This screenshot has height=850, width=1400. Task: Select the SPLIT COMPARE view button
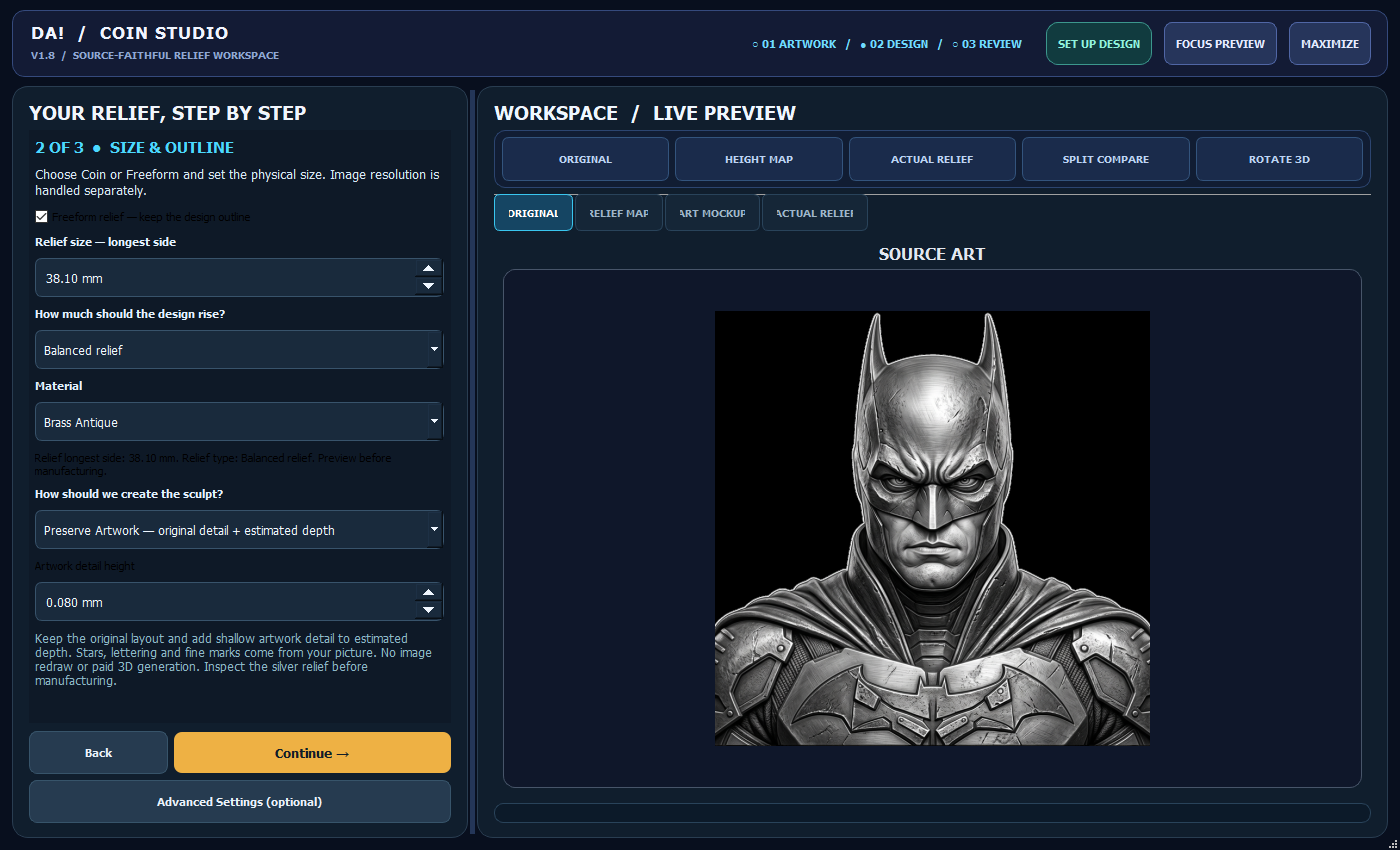point(1106,159)
